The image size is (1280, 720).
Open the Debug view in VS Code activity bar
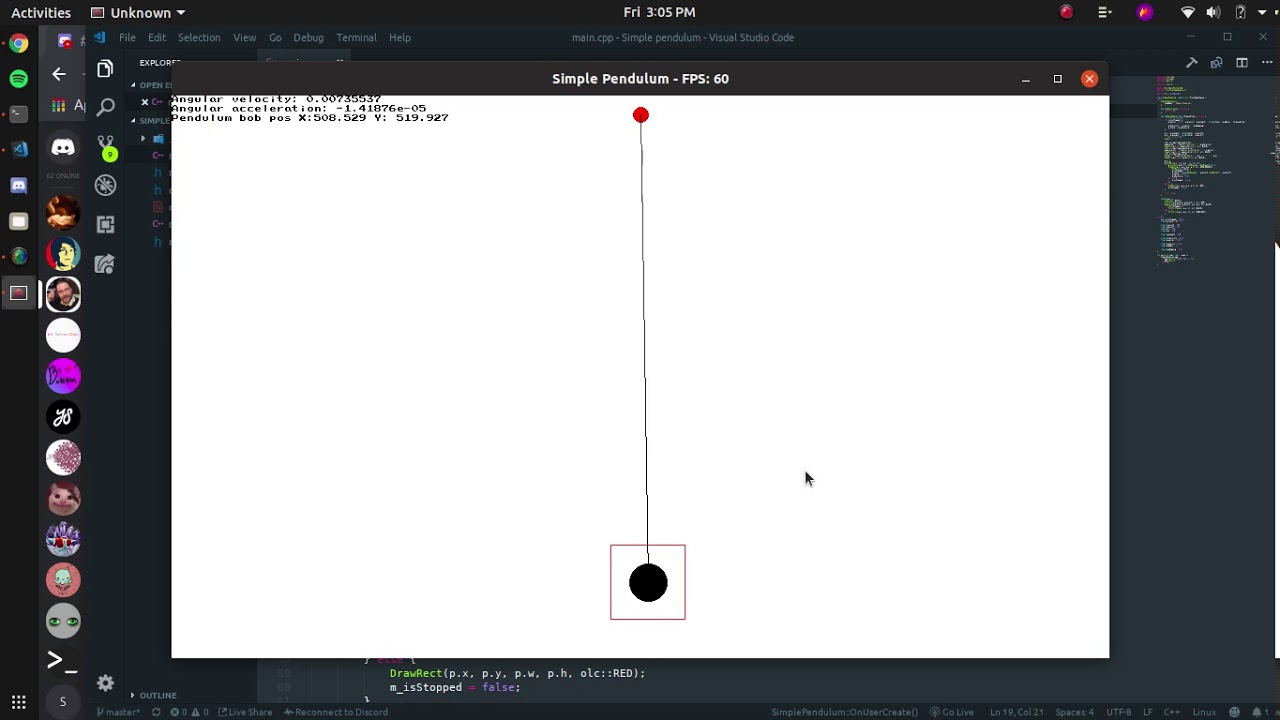pos(105,185)
